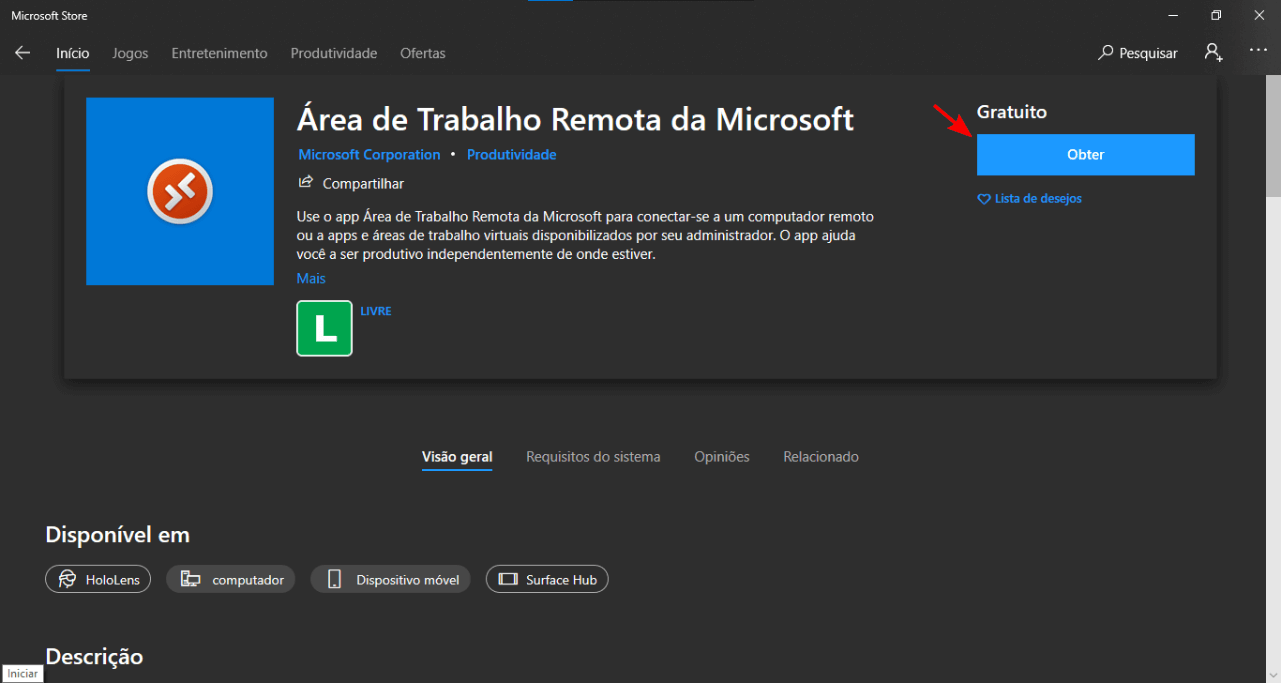Viewport: 1281px width, 683px height.
Task: Select the Visão geral section tab
Action: coord(457,457)
